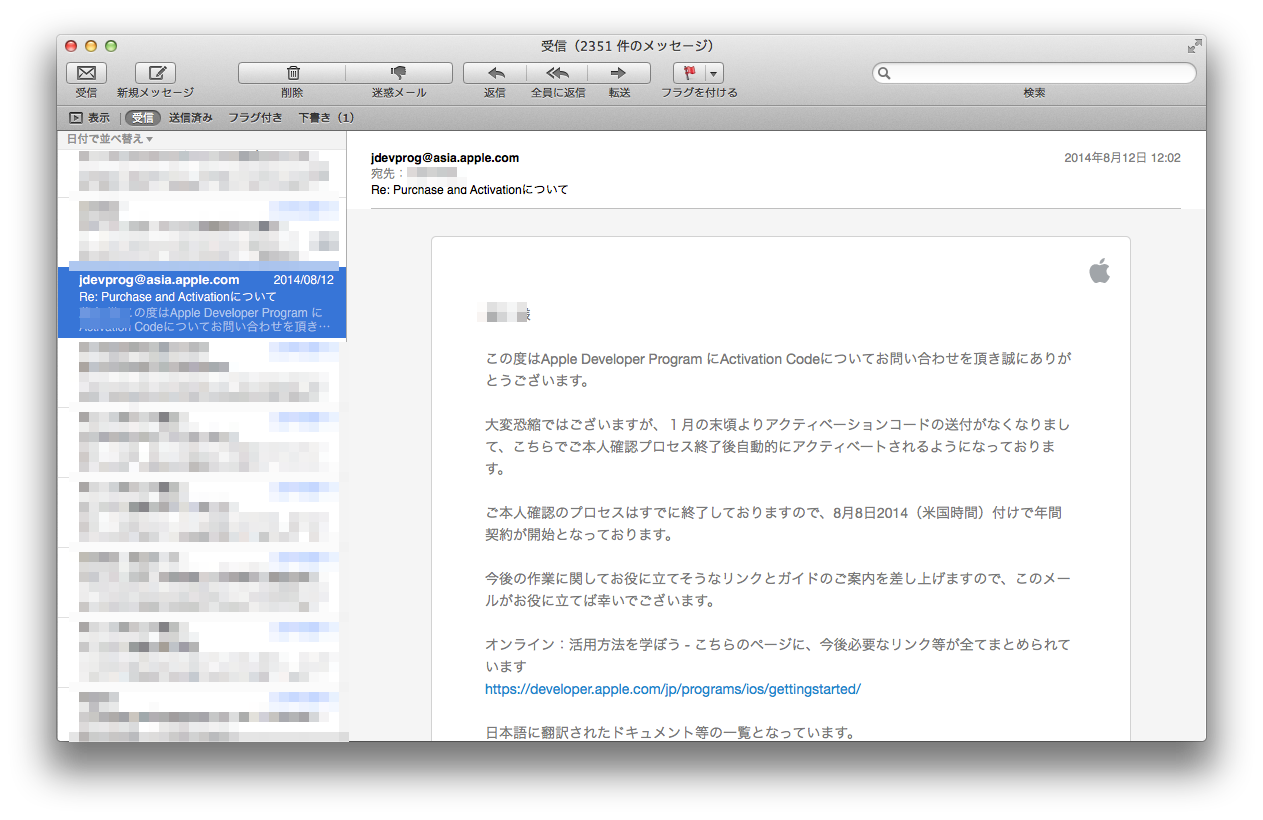1263x820 pixels.
Task: Forward the email with the 転送 arrow icon
Action: [619, 73]
